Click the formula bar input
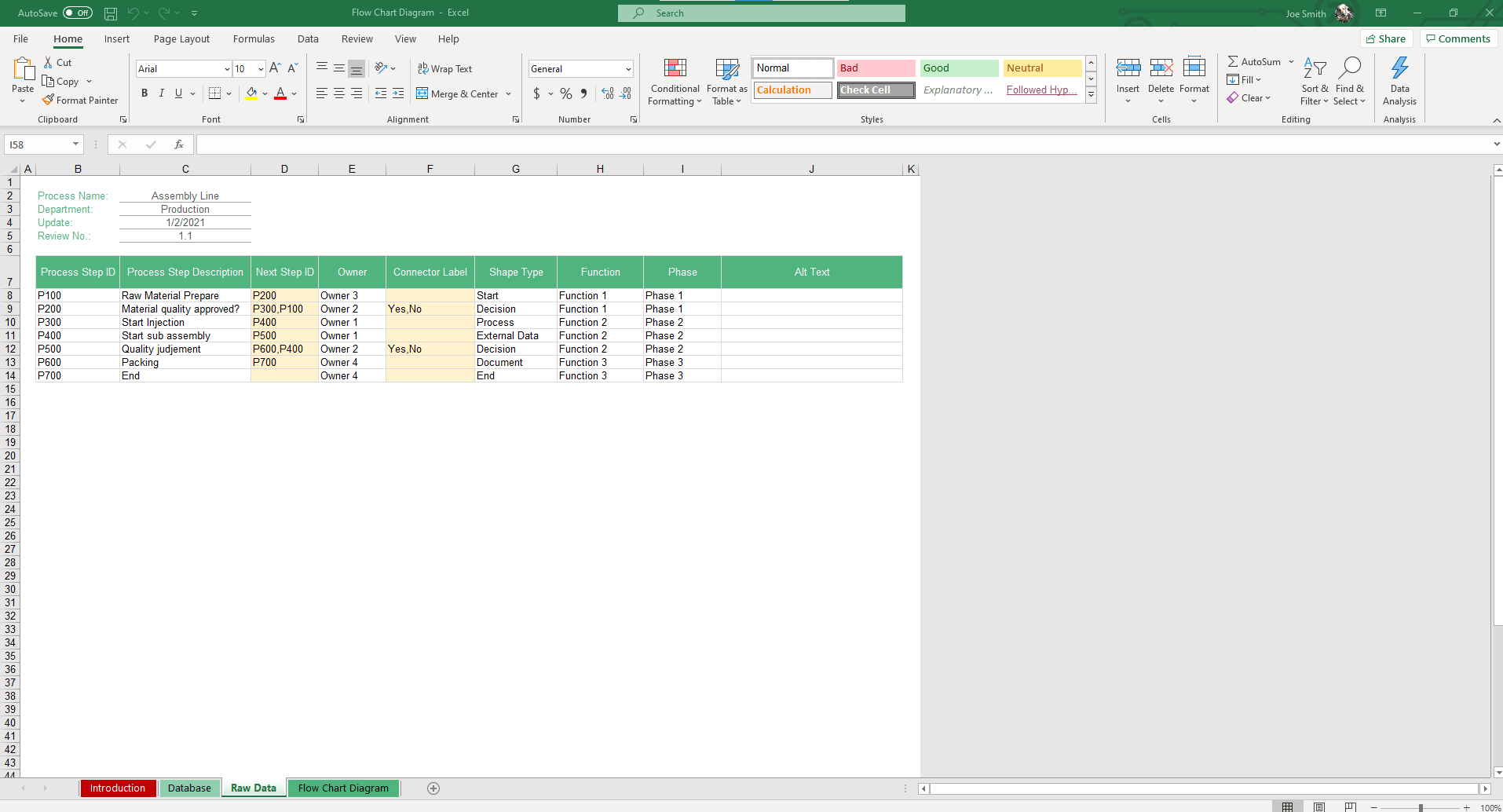This screenshot has height=812, width=1503. (x=844, y=144)
